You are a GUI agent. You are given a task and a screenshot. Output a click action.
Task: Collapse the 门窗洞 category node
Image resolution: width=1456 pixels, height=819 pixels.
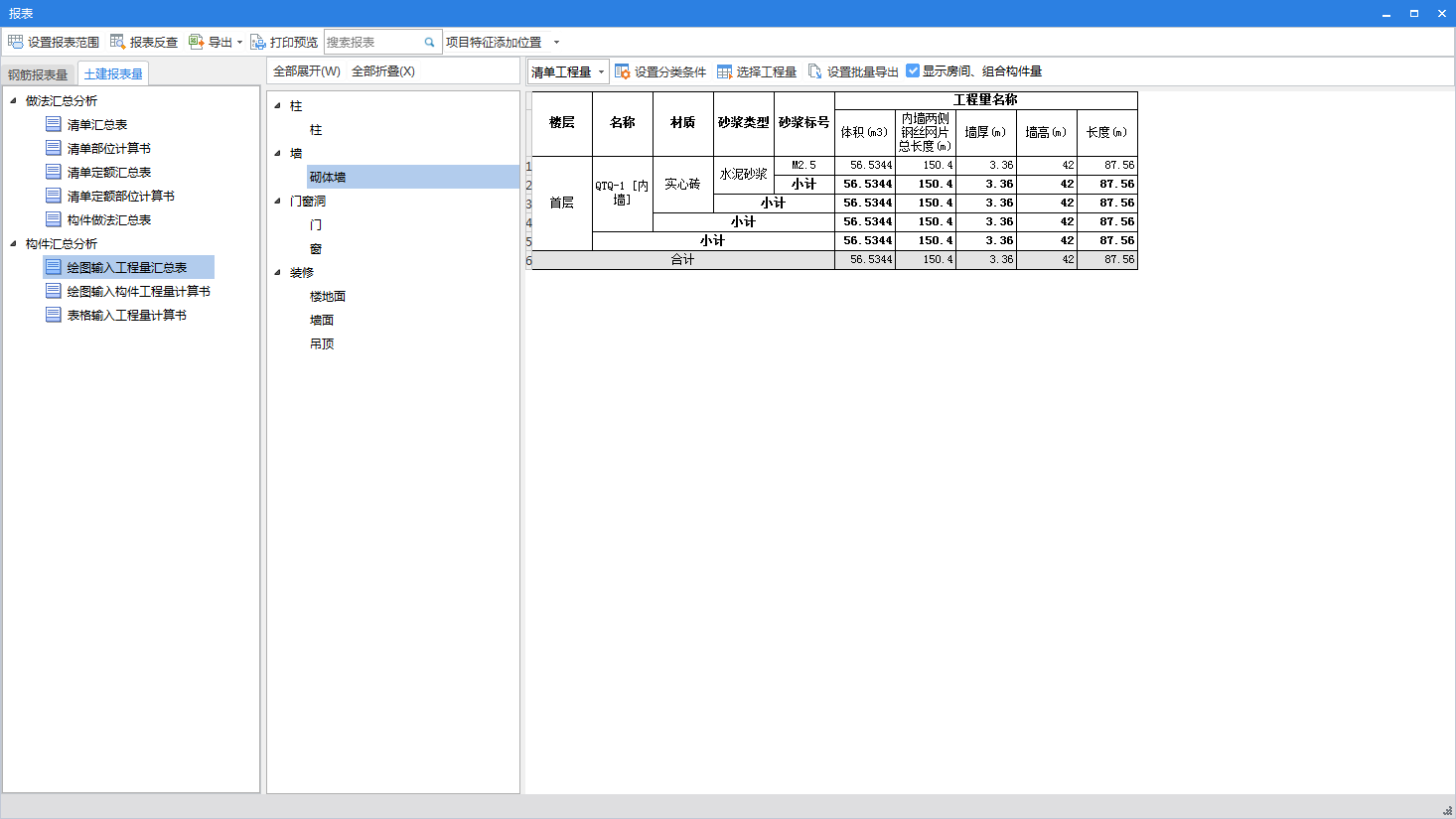point(277,201)
